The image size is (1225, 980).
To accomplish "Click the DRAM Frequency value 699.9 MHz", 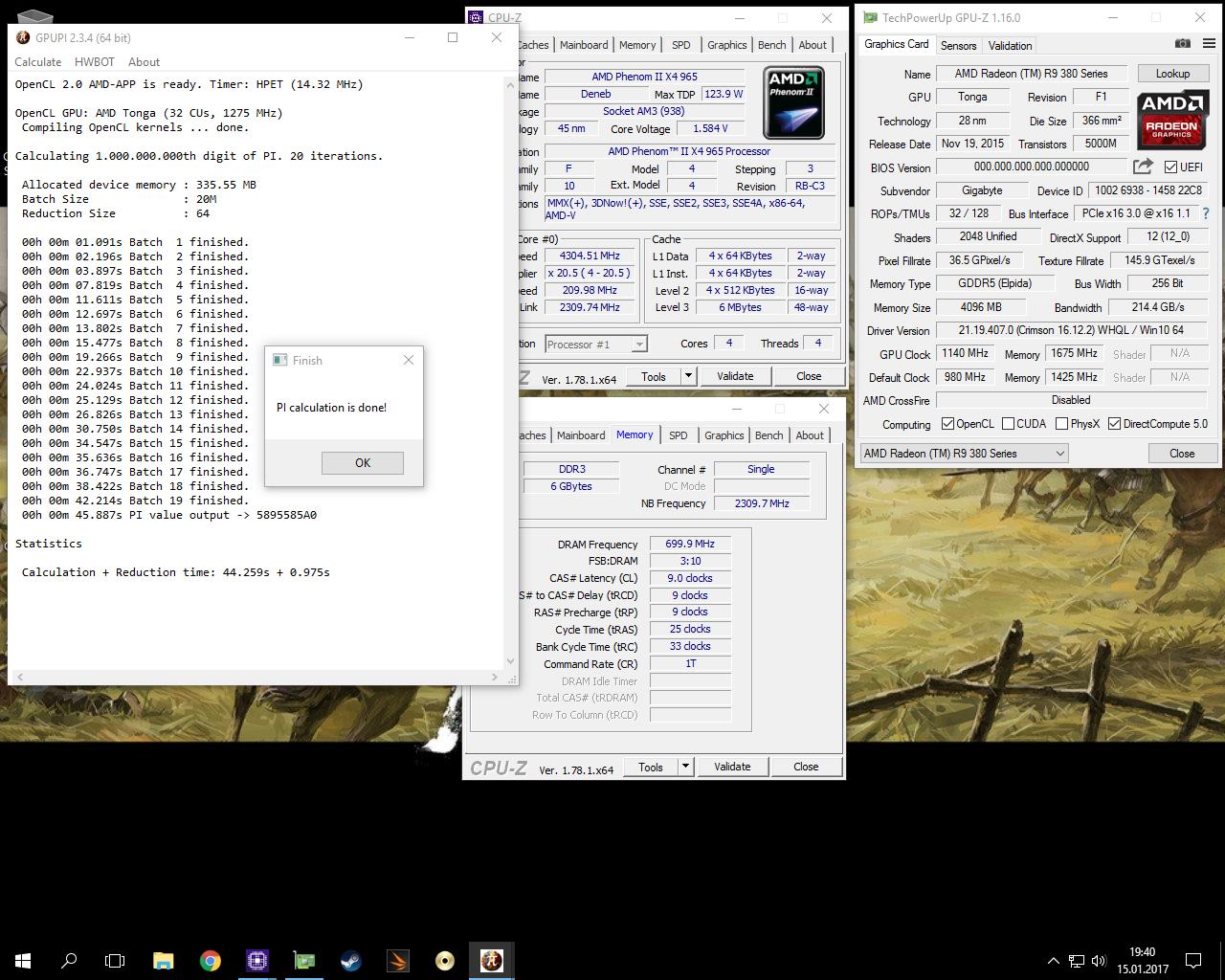I will [x=690, y=544].
